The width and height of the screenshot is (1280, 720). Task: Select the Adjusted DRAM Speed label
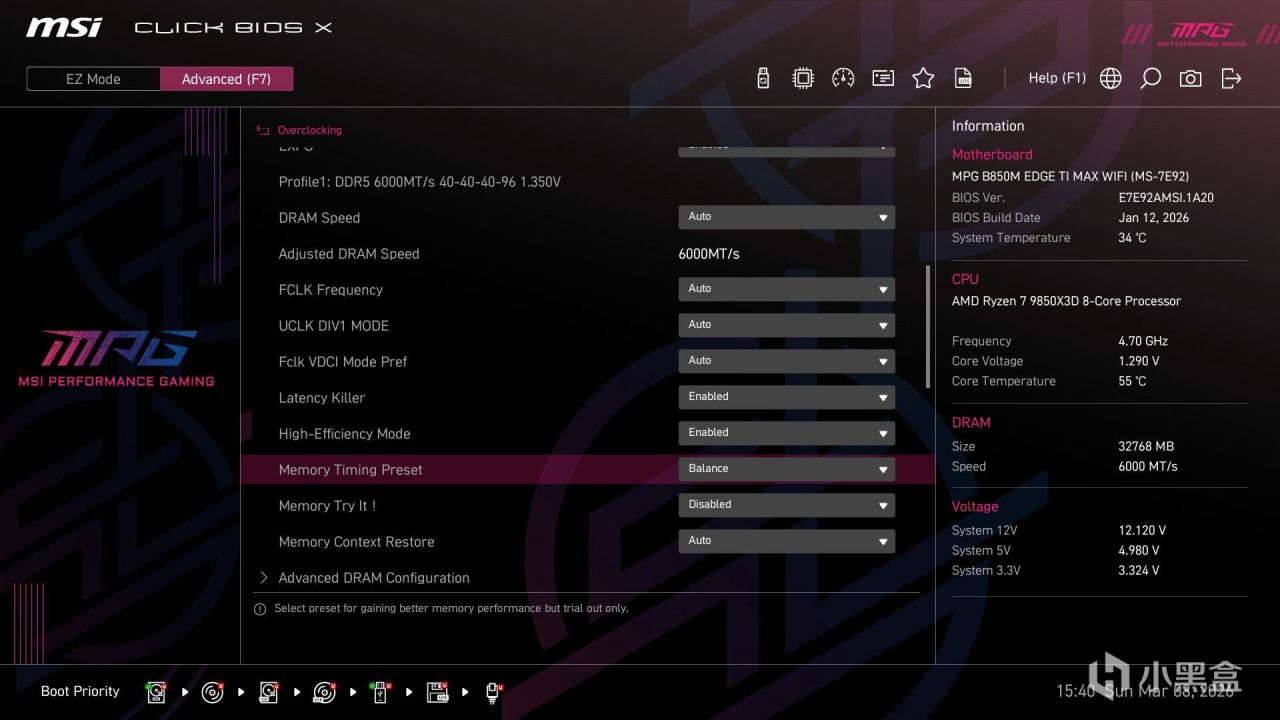pos(349,254)
